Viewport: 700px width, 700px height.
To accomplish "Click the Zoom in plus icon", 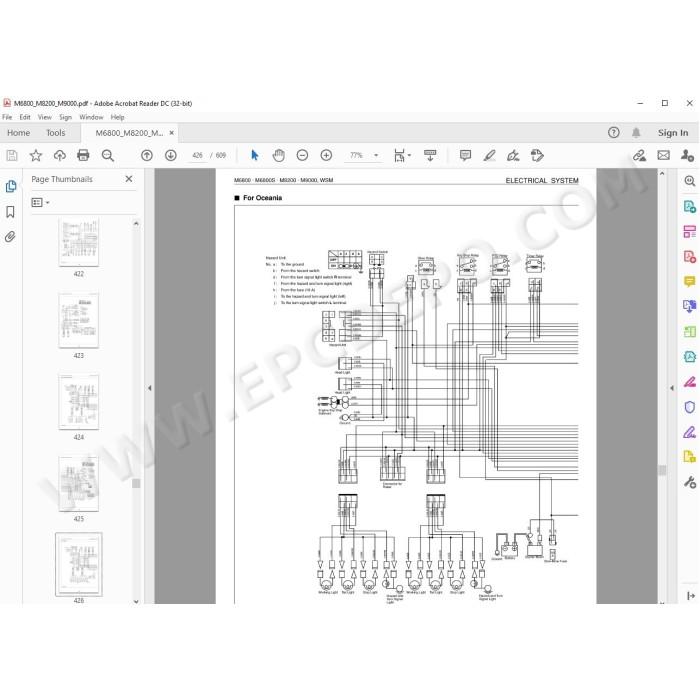I will coord(326,155).
